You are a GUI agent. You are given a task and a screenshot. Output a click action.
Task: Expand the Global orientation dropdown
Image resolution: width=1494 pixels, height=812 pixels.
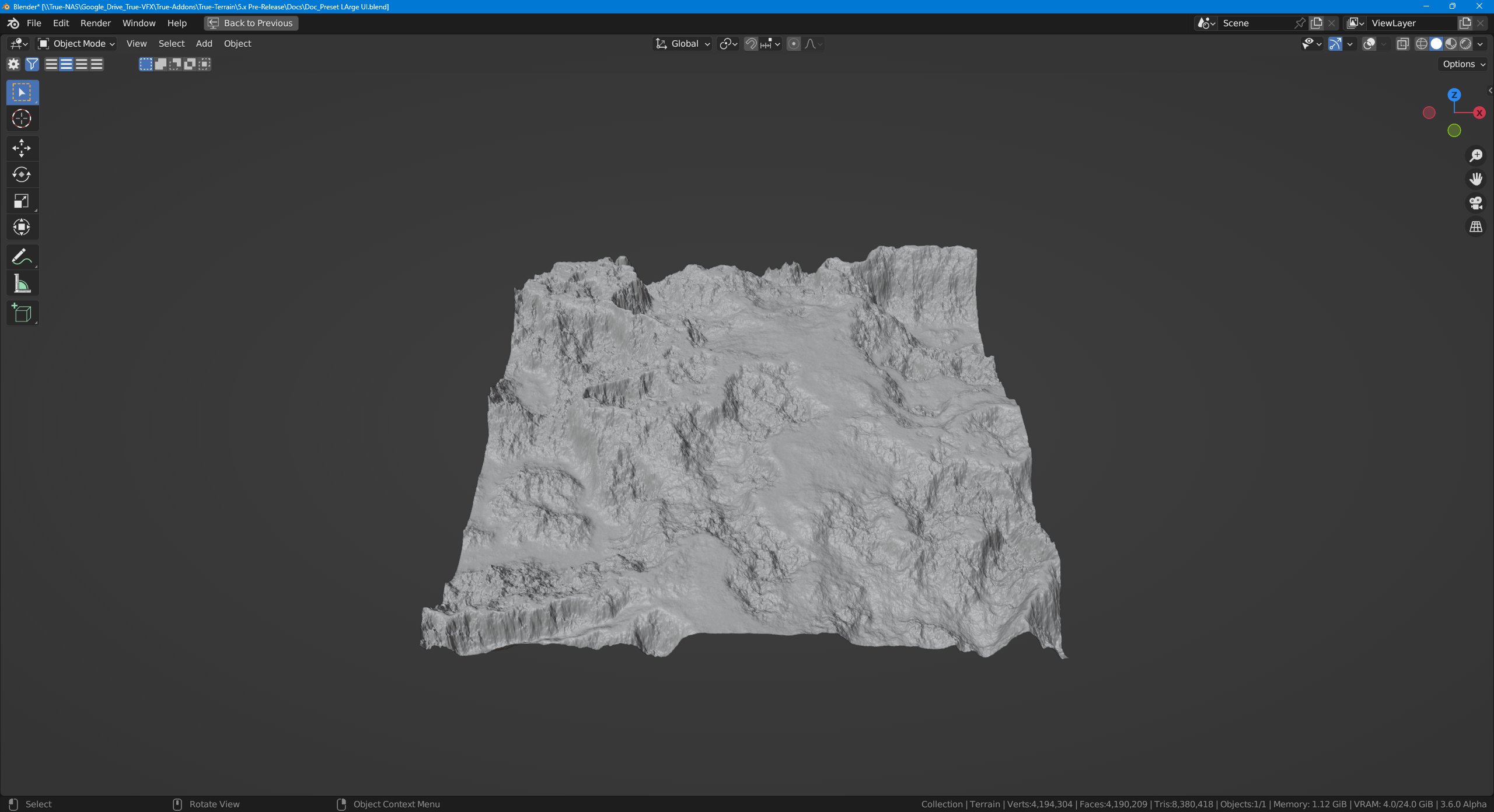point(683,44)
